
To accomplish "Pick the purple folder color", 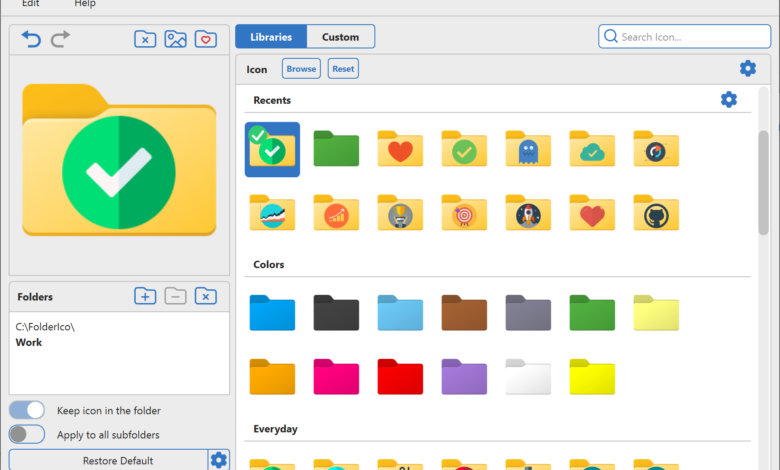I will coord(464,377).
